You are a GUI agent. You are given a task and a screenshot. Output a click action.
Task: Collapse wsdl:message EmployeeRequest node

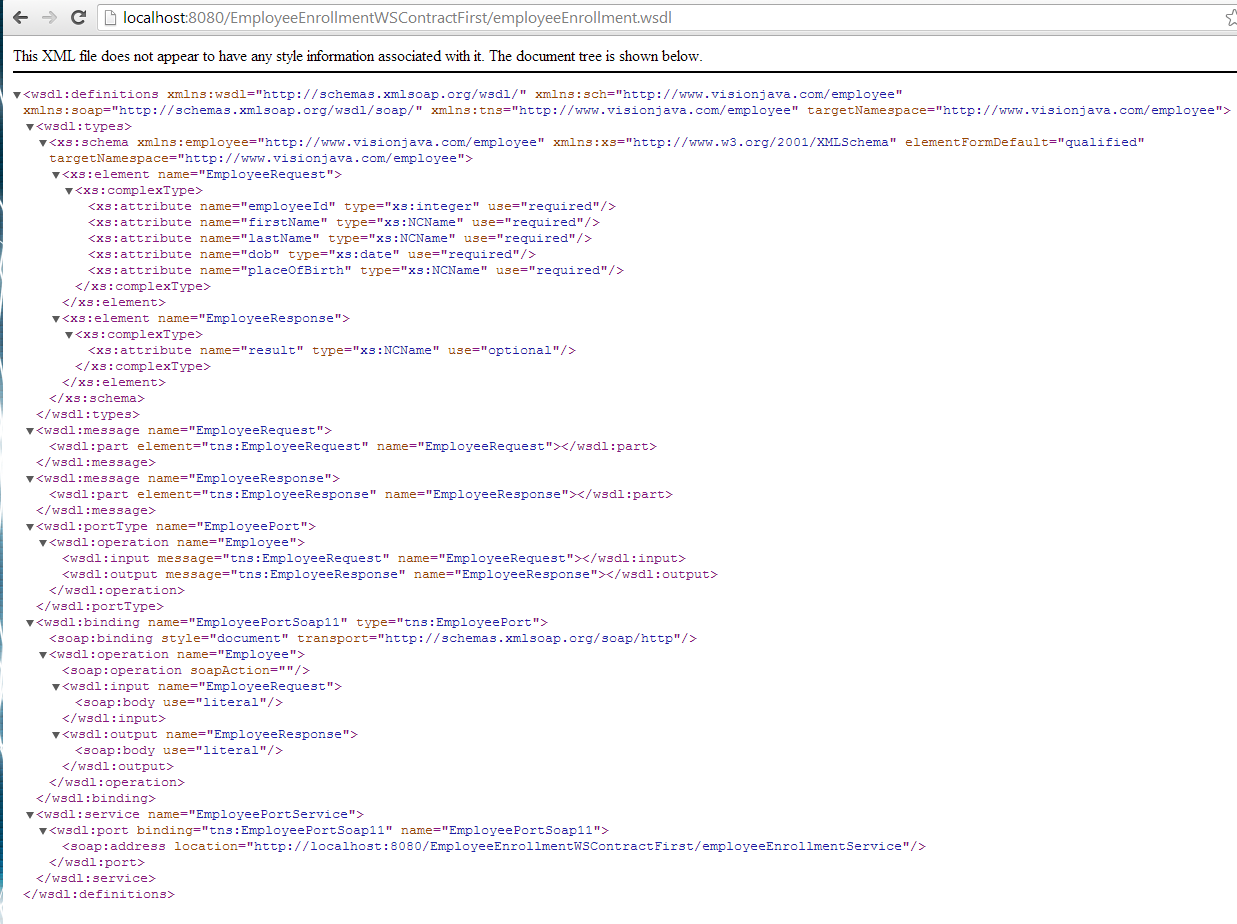[x=30, y=431]
